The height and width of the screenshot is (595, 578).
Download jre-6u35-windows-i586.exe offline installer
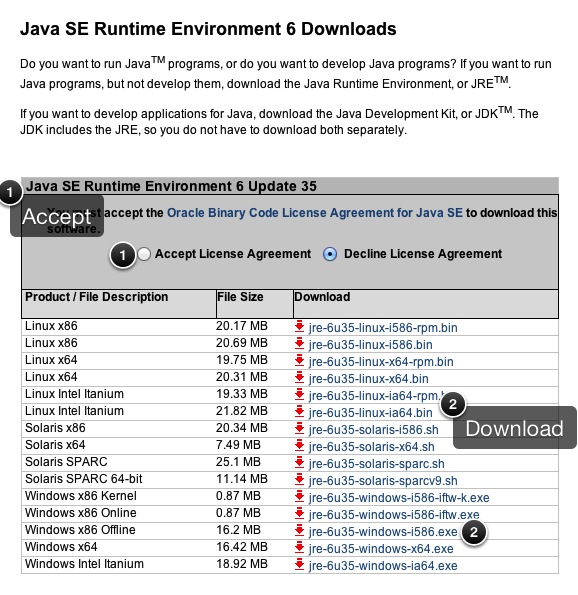(383, 532)
